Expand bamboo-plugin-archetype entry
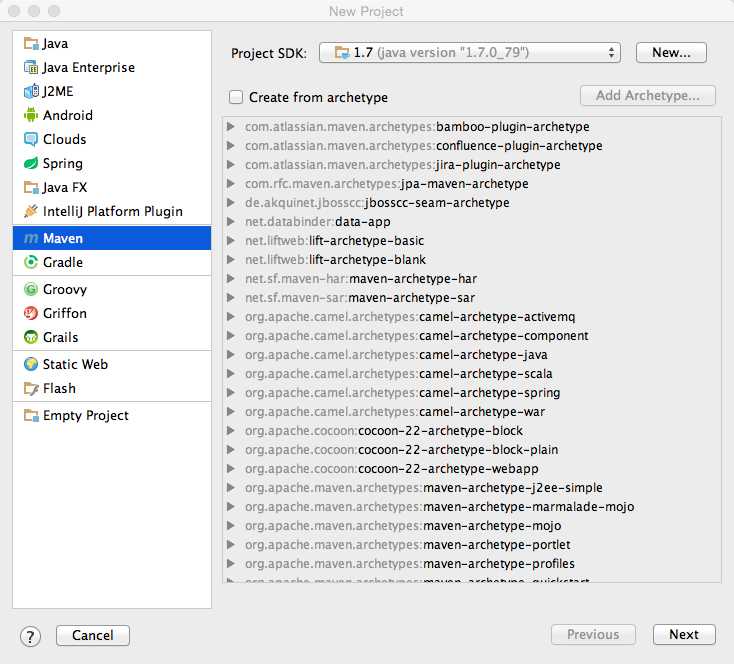This screenshot has height=664, width=734. tap(230, 126)
